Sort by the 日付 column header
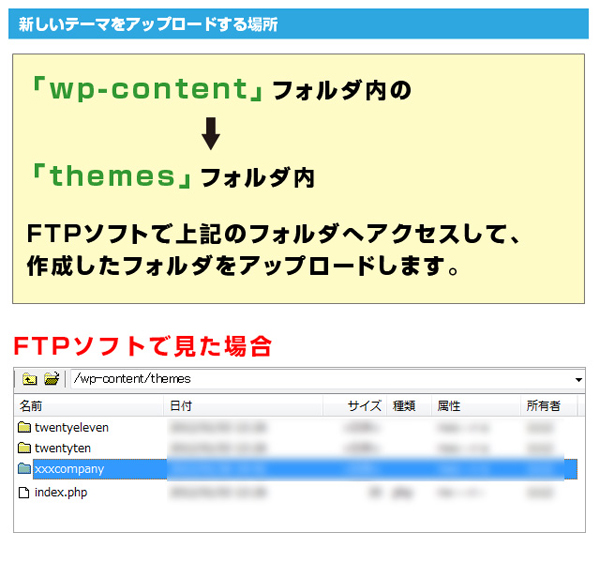Viewport: 600px width, 563px height. 244,406
